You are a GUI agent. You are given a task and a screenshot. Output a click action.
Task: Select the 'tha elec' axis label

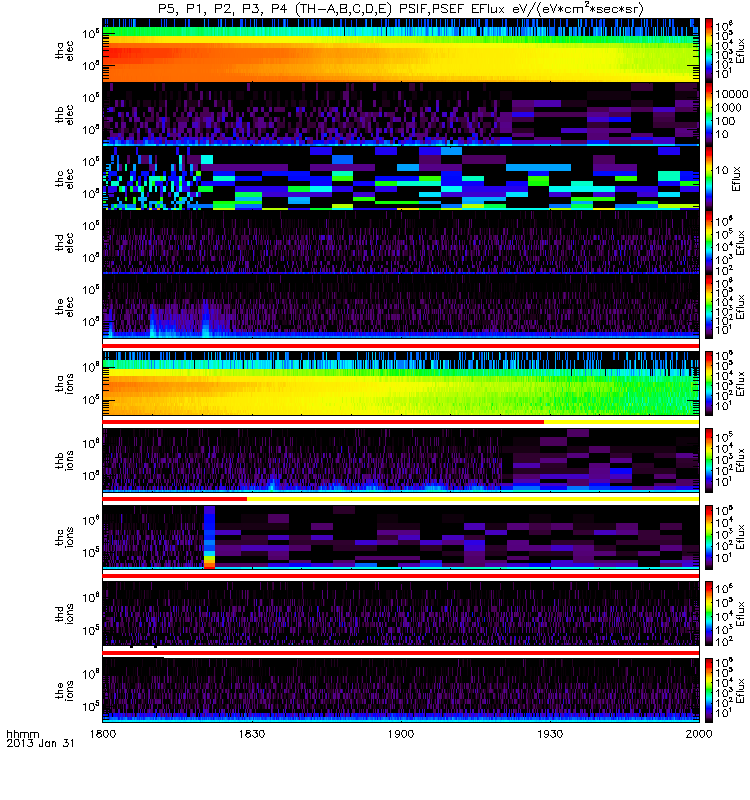point(64,51)
